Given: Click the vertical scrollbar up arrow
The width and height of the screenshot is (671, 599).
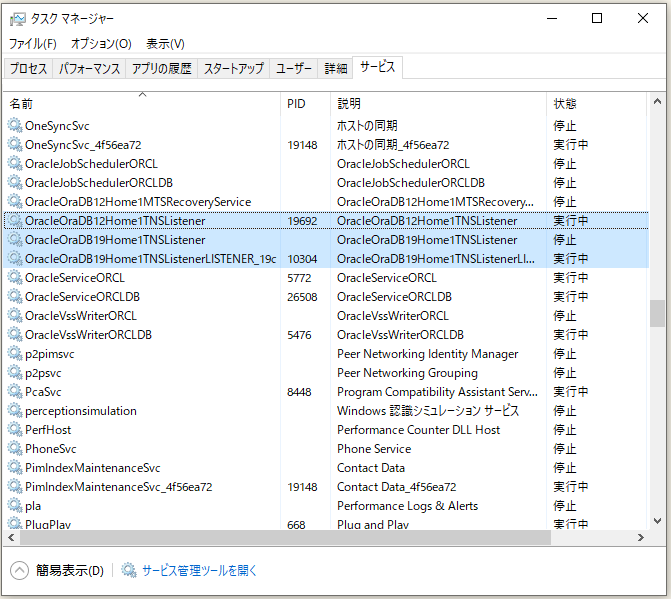Looking at the screenshot, I should tap(657, 102).
